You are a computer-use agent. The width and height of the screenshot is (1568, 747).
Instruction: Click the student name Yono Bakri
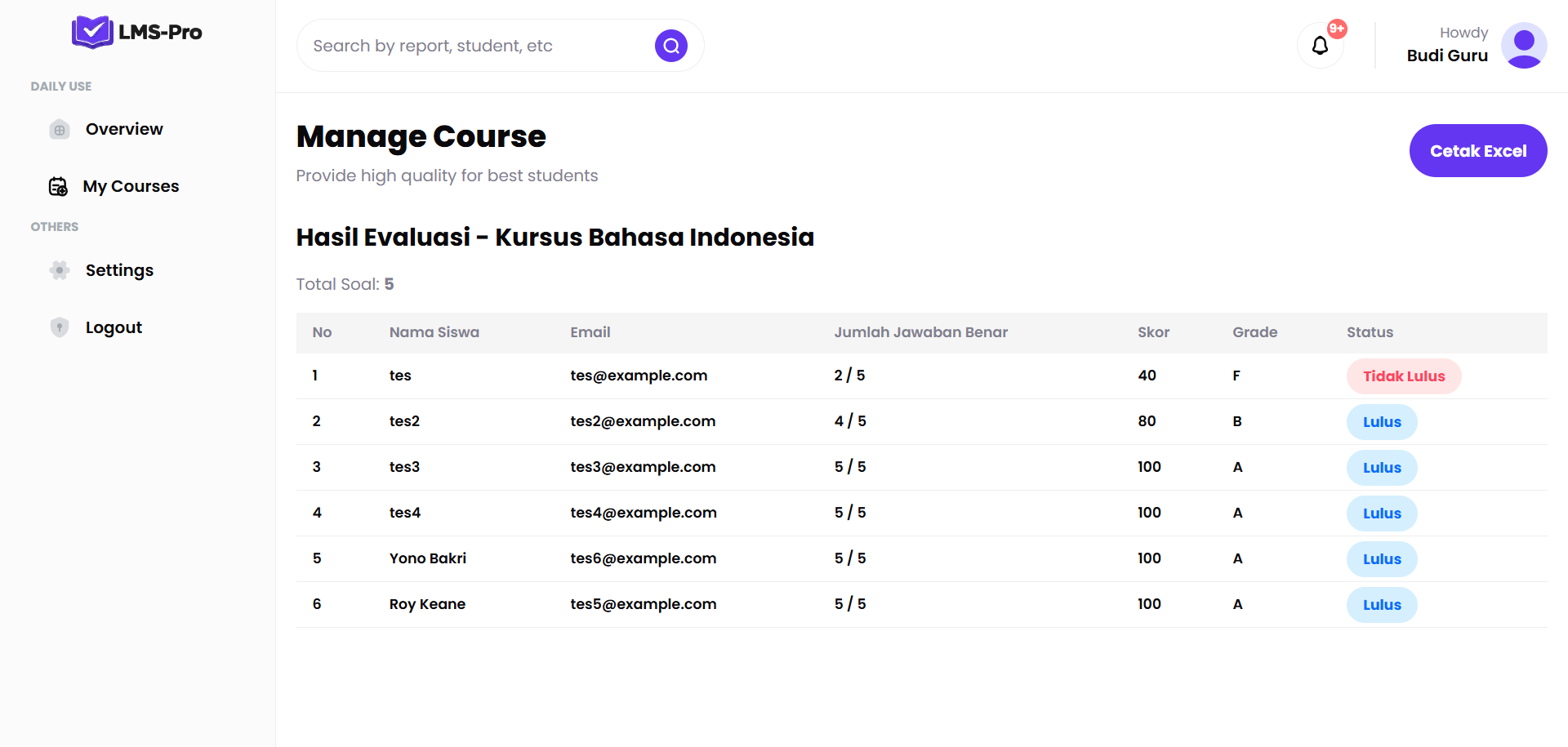428,558
